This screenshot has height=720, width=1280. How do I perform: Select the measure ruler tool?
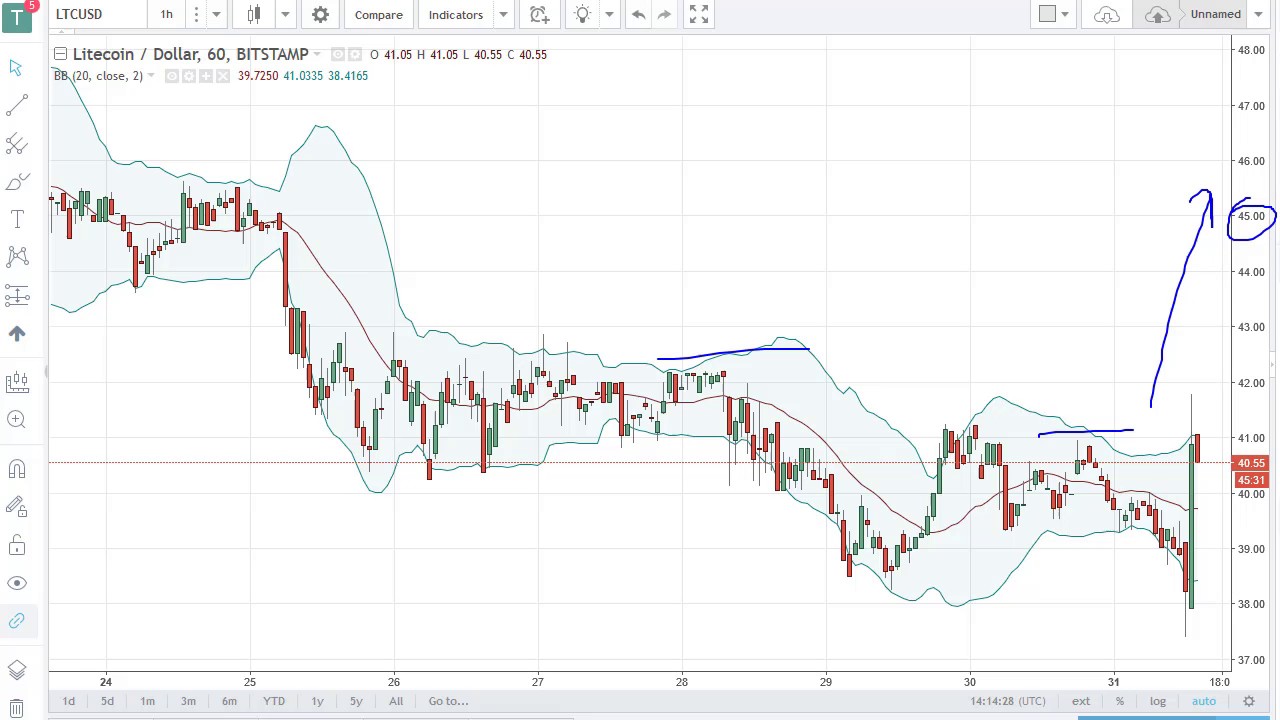(16, 381)
